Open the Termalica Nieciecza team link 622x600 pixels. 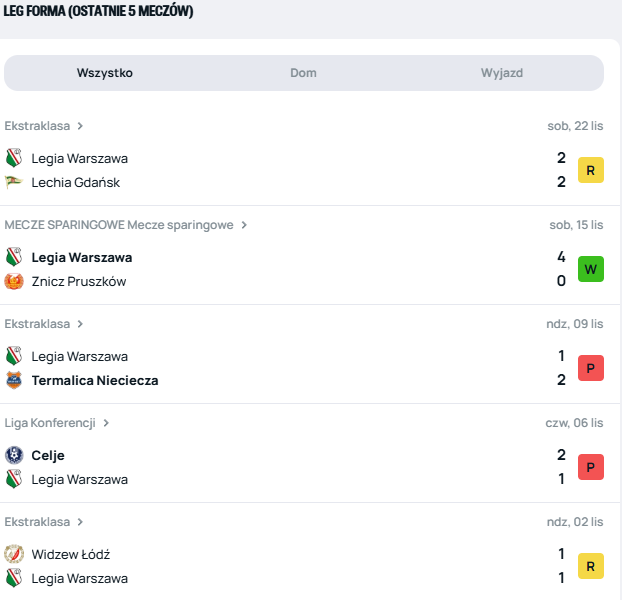coord(95,380)
